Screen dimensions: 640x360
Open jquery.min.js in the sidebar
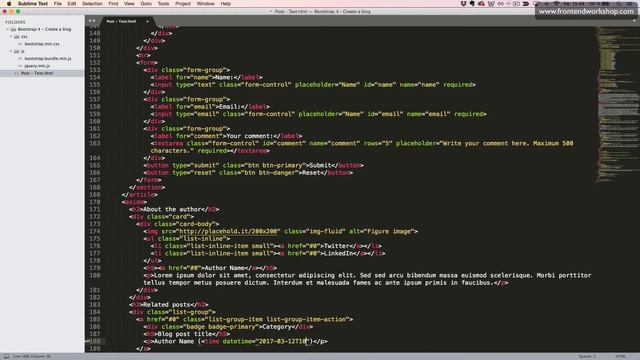[37, 66]
